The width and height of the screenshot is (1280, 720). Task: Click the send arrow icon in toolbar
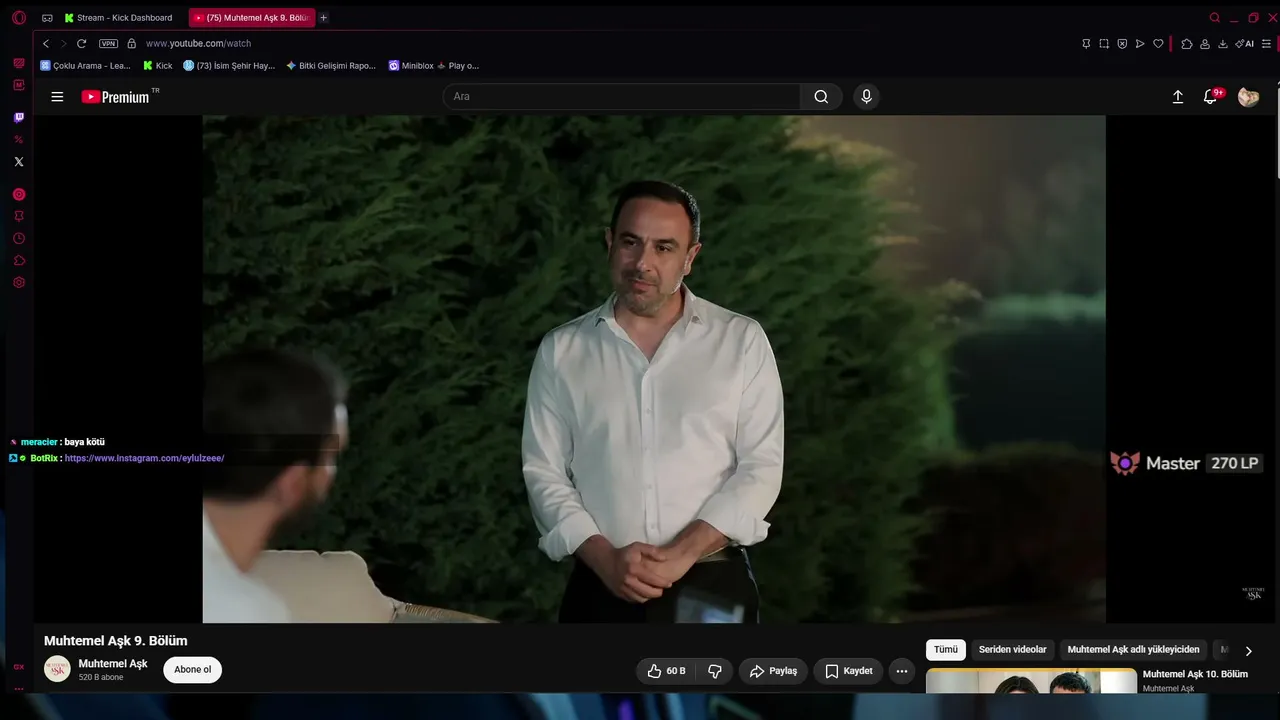tap(1140, 44)
